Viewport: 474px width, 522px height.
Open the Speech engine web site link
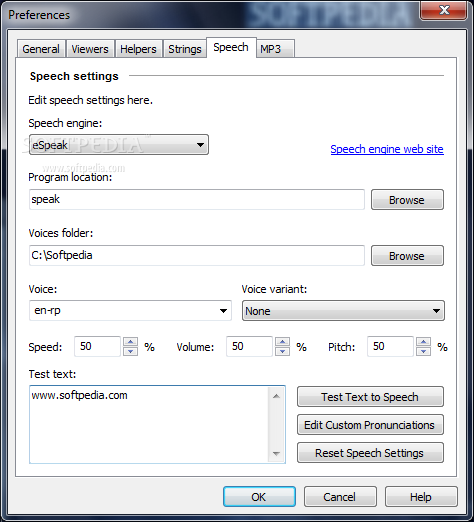(x=387, y=149)
